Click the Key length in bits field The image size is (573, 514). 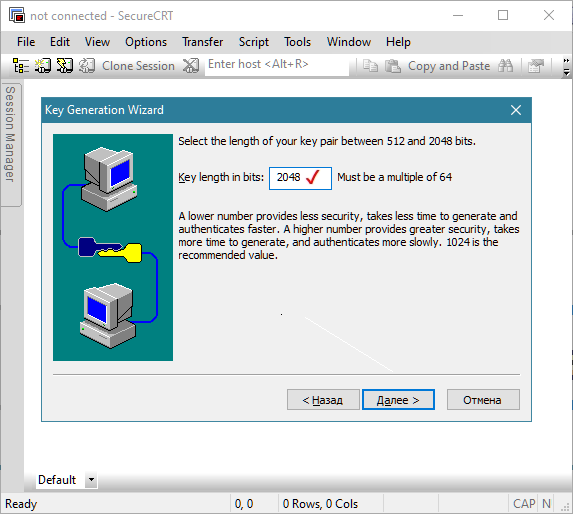tap(300, 178)
